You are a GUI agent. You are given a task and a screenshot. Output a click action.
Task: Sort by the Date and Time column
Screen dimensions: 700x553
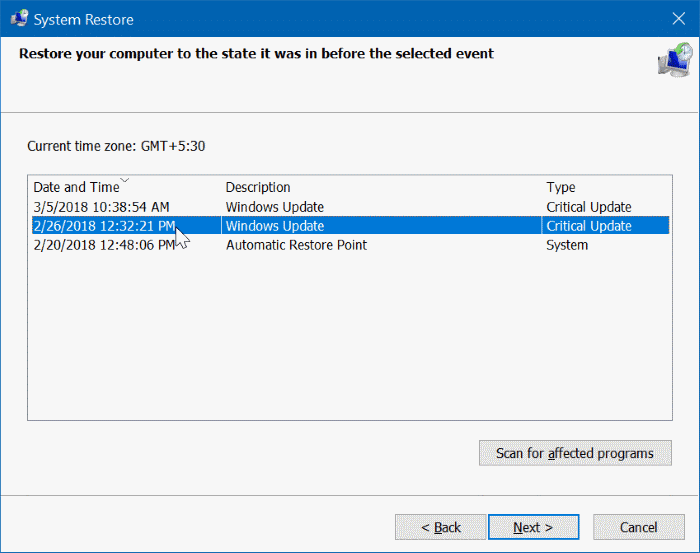click(76, 187)
